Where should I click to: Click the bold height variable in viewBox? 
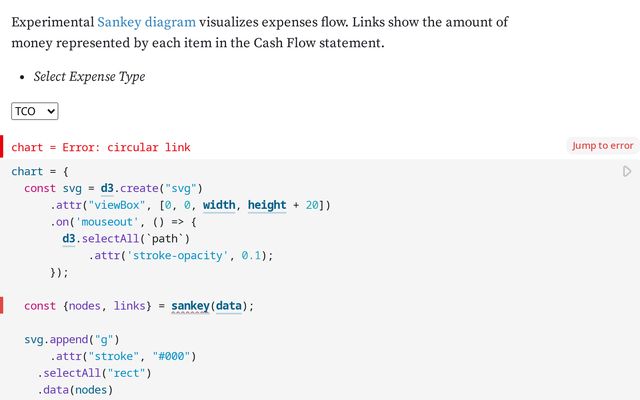tap(267, 205)
